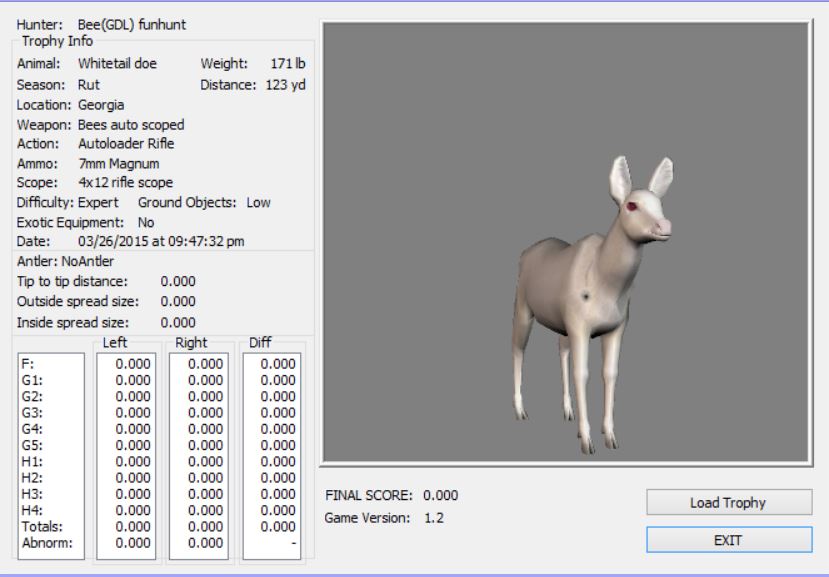The width and height of the screenshot is (829, 577).
Task: Select the 4x12 rifle scope text
Action: coord(126,182)
